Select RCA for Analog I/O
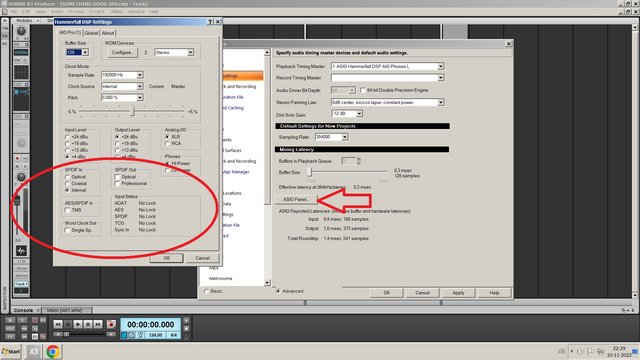The height and width of the screenshot is (360, 640). 167,144
